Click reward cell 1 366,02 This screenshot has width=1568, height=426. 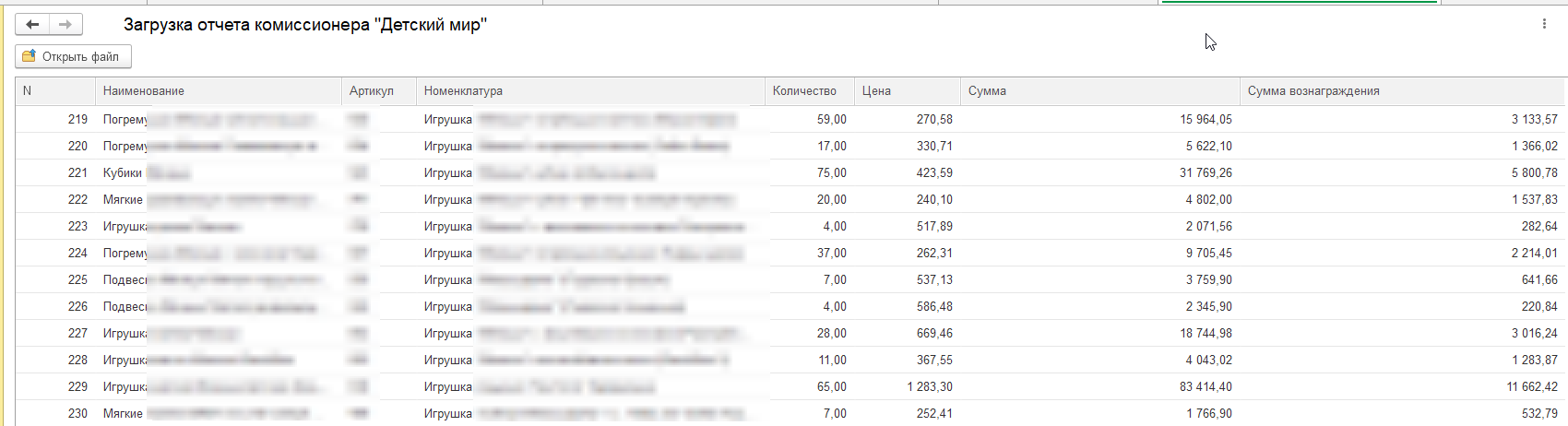coord(1403,146)
